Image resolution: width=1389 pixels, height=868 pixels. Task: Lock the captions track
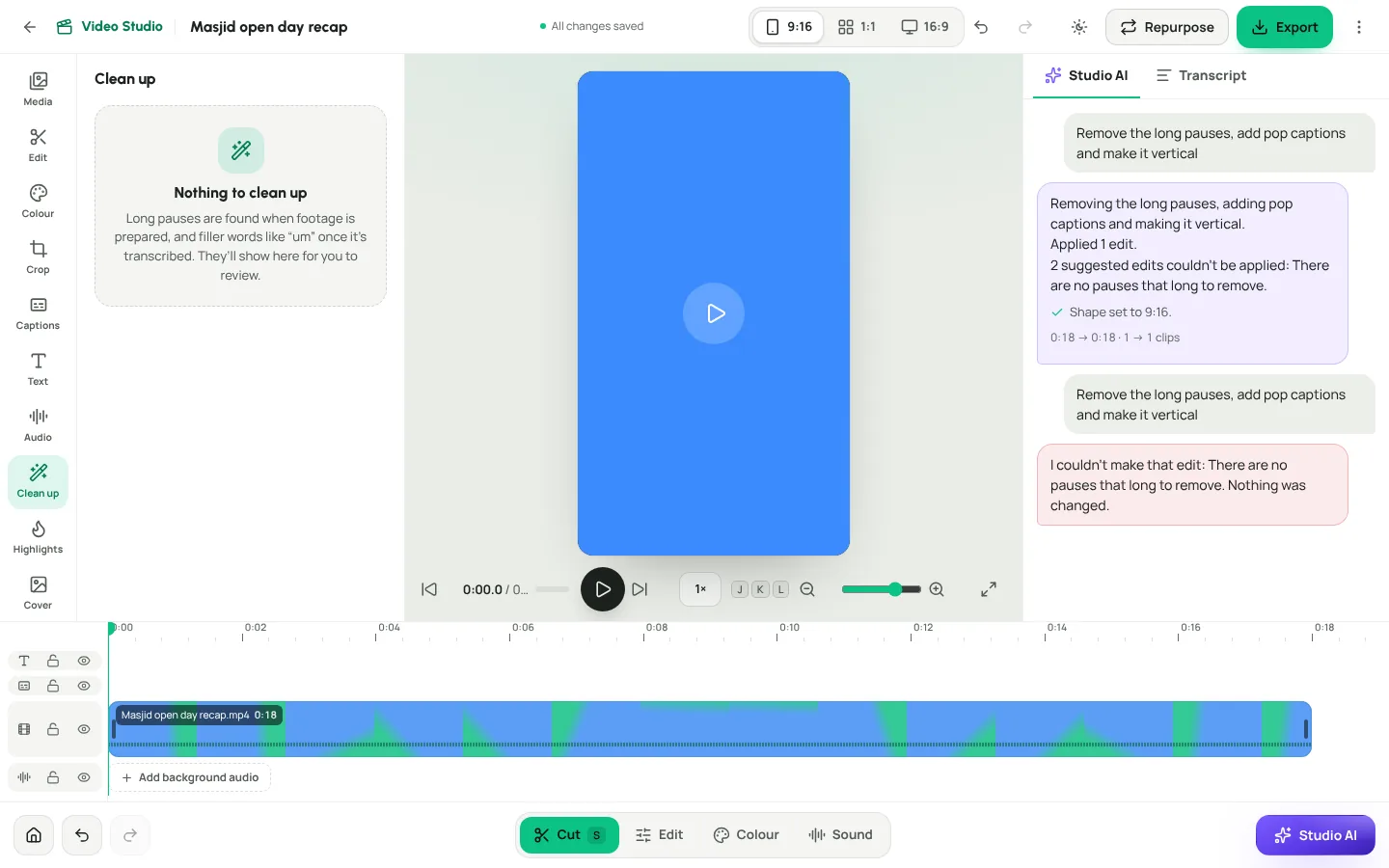point(53,686)
